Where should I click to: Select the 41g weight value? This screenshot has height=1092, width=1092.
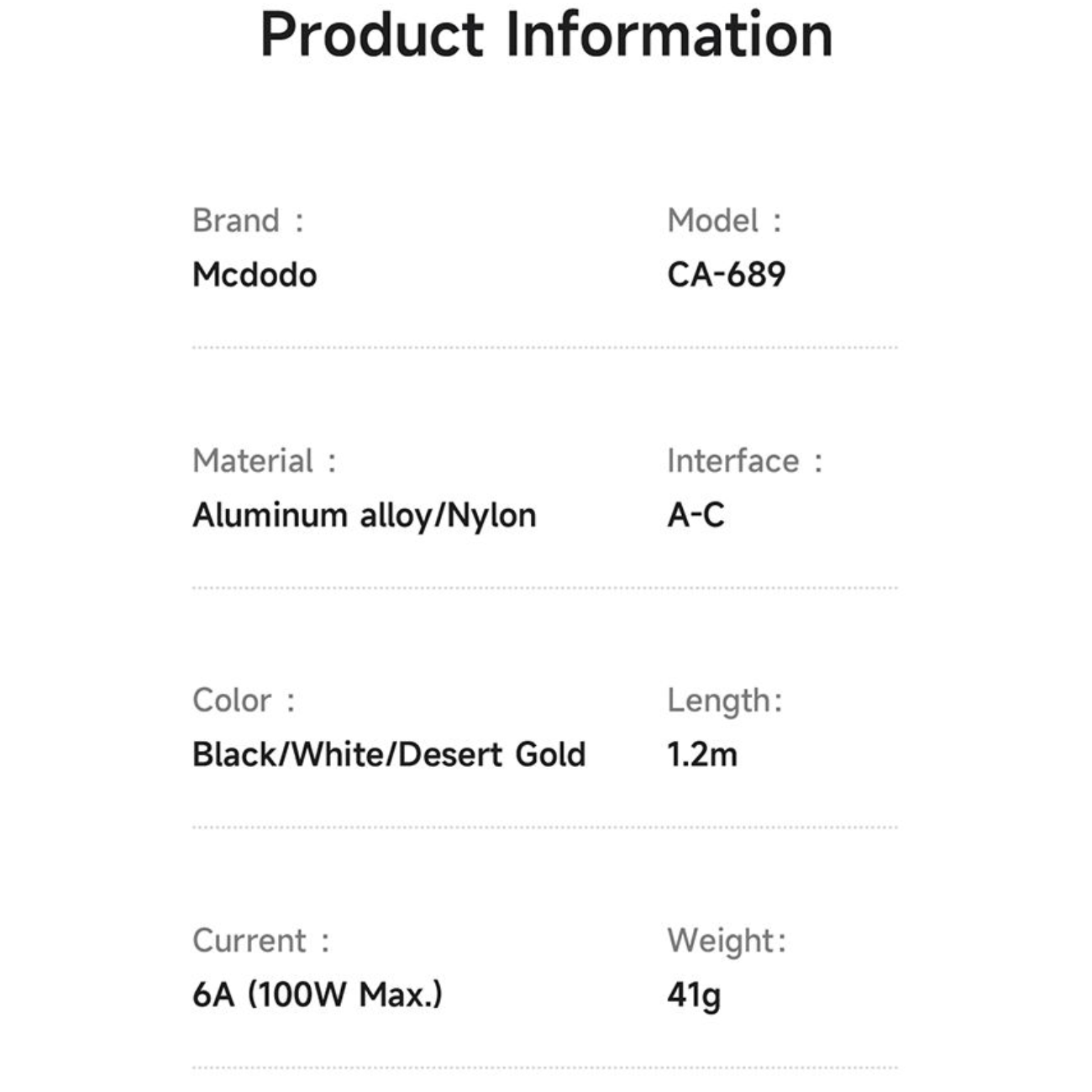(694, 995)
